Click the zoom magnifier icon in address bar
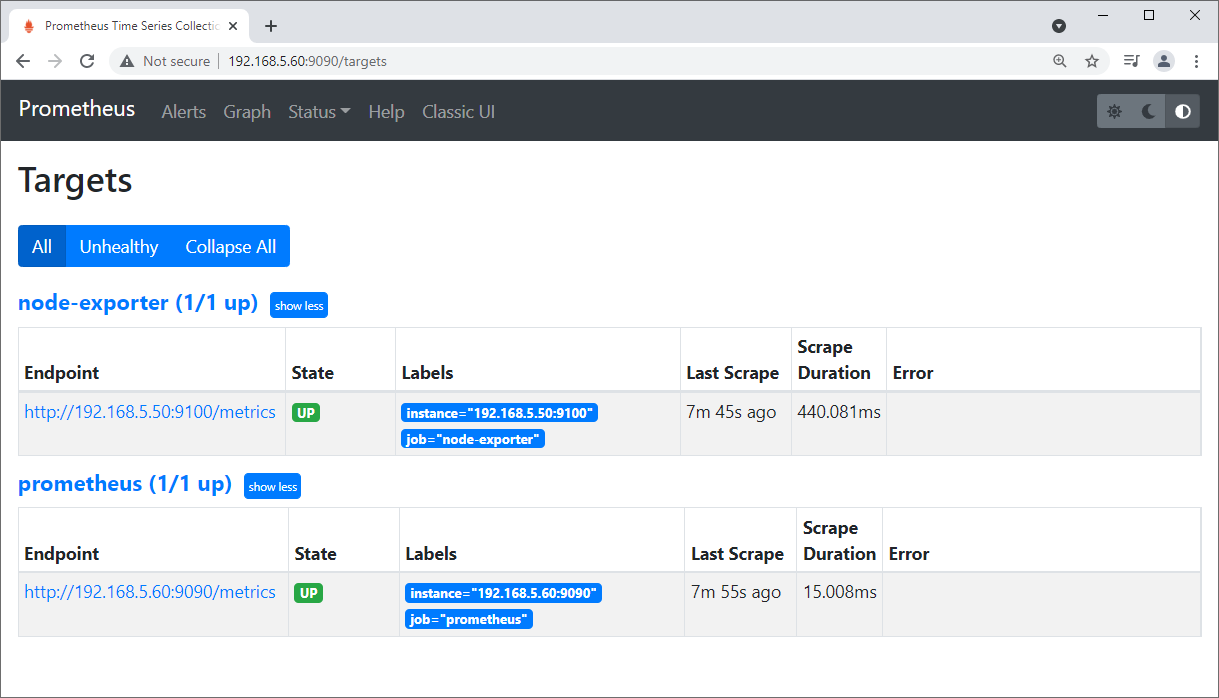This screenshot has height=698, width=1219. pos(1060,61)
